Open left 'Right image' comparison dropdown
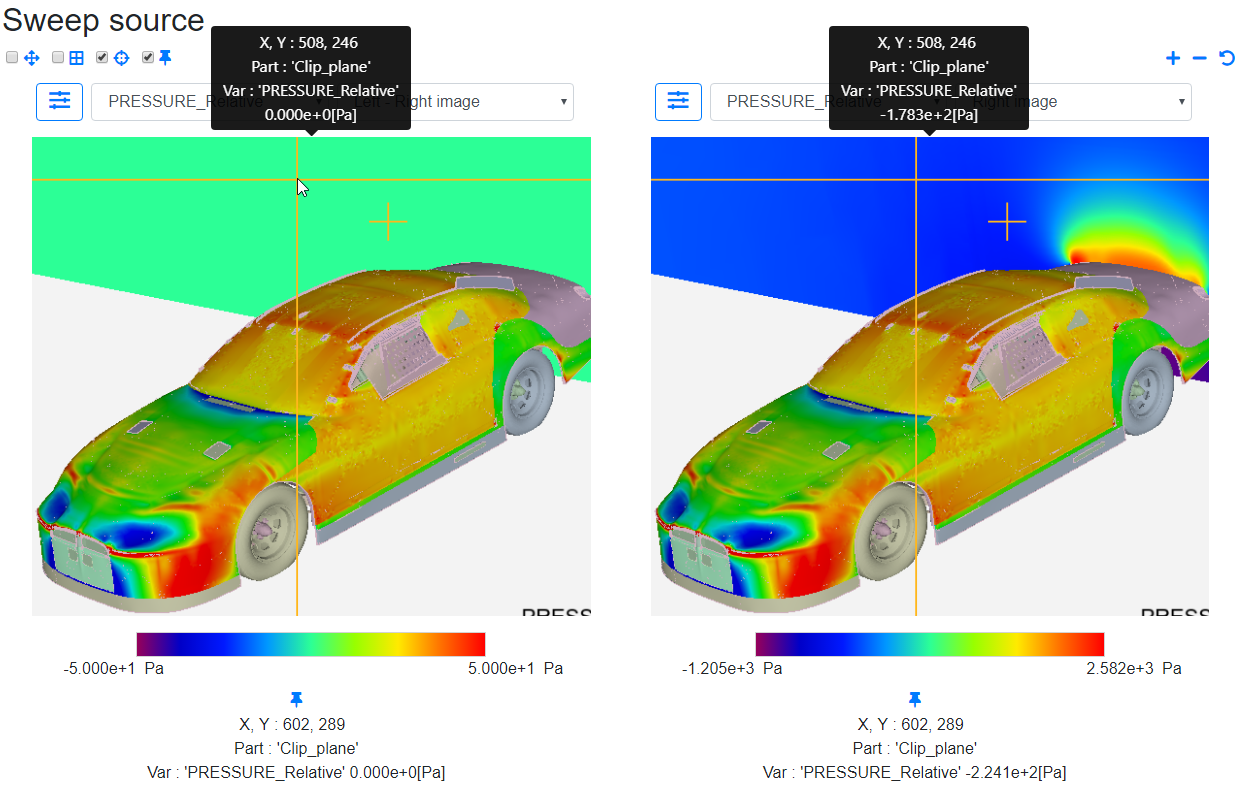 pyautogui.click(x=454, y=101)
